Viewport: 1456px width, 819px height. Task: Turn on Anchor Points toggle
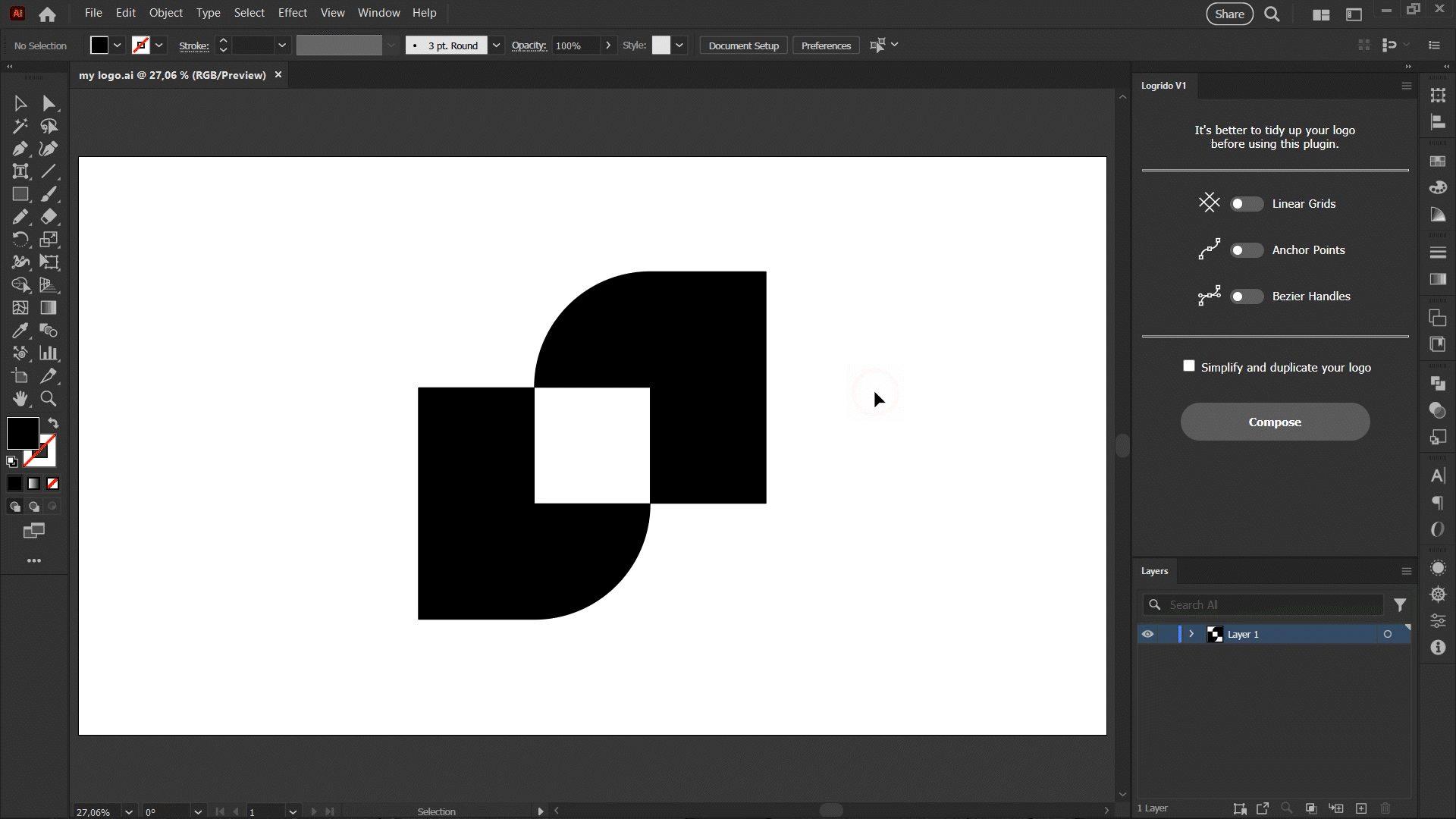point(1246,250)
